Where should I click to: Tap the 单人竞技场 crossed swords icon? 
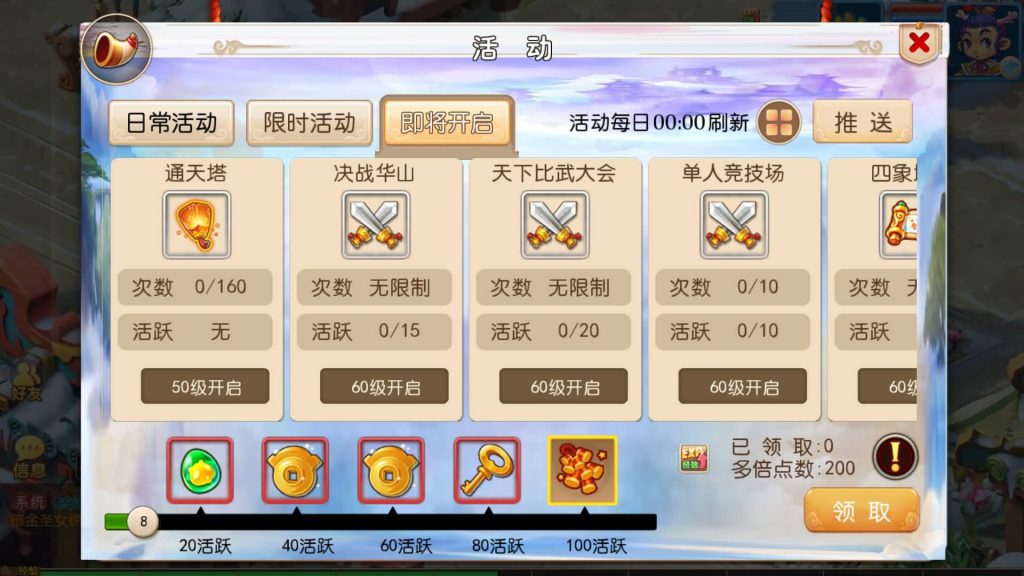734,225
